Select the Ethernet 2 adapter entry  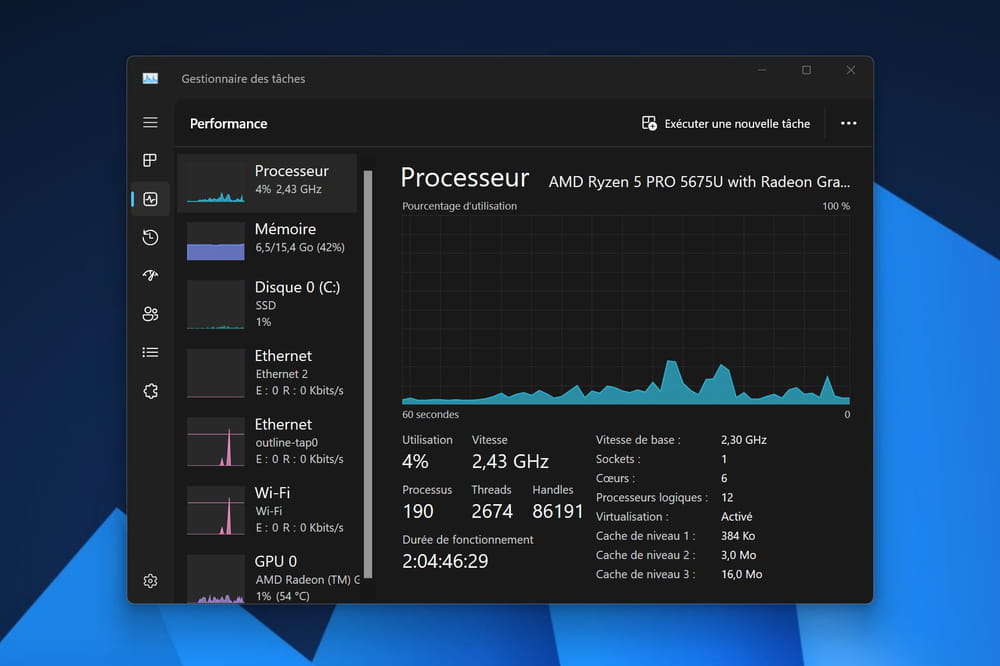pyautogui.click(x=267, y=372)
